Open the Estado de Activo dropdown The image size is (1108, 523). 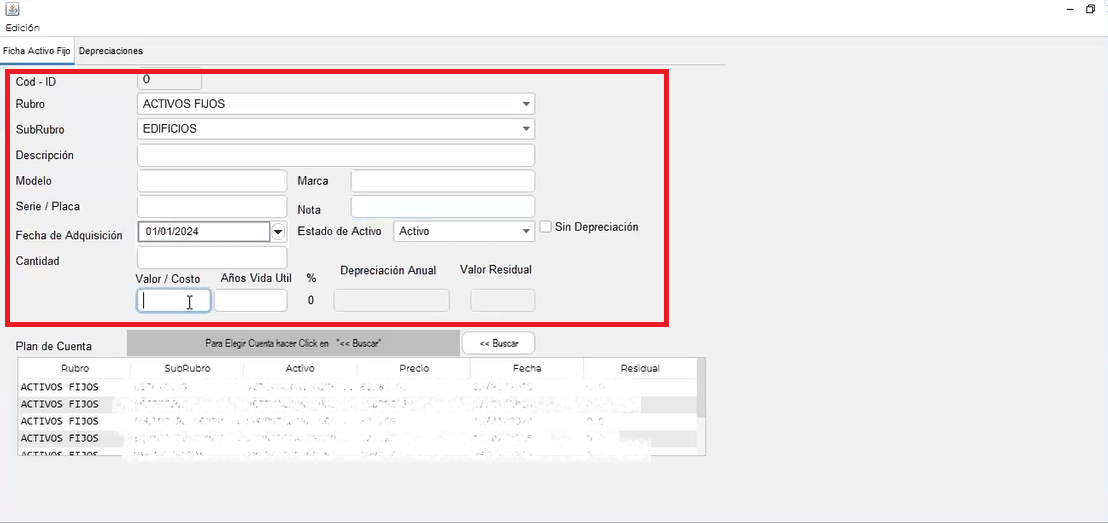point(464,231)
